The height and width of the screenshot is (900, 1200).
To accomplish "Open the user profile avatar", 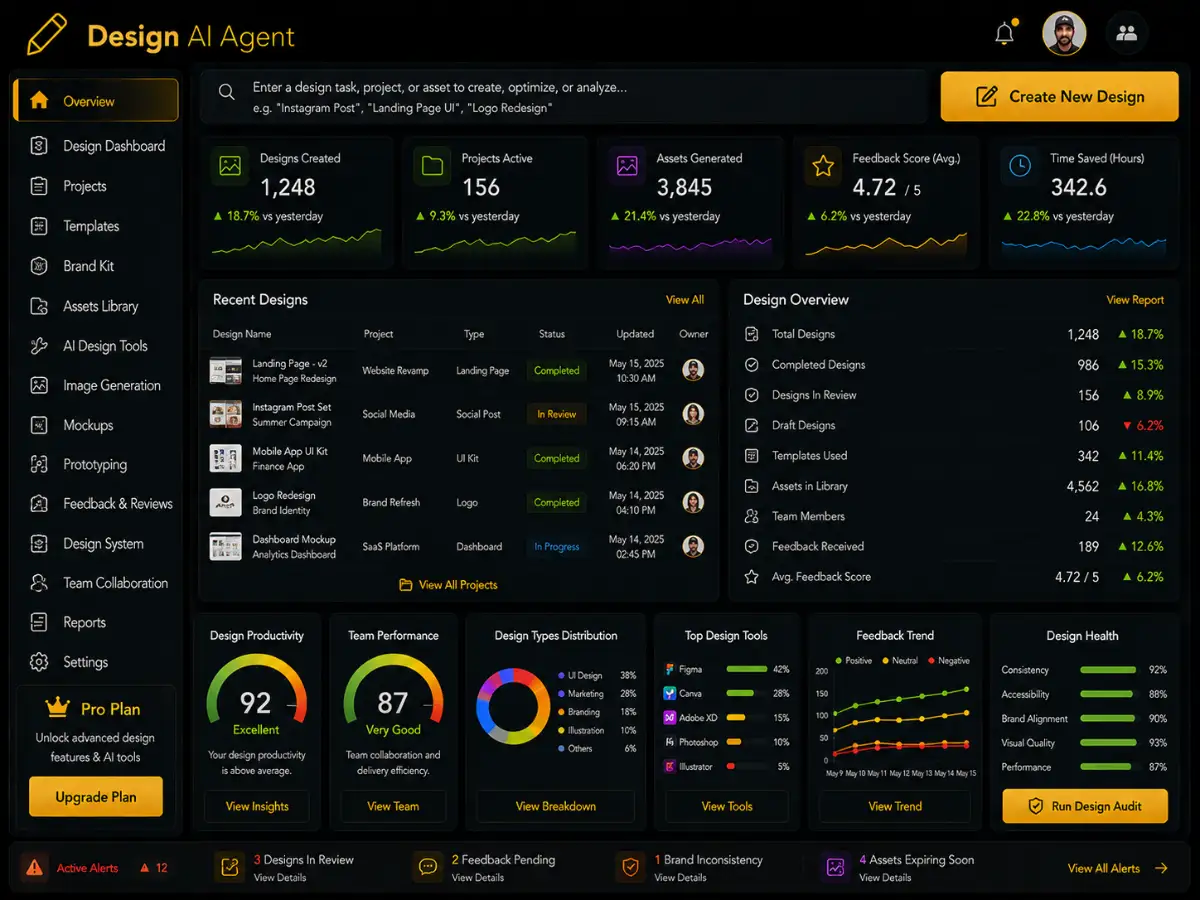I will [x=1064, y=34].
